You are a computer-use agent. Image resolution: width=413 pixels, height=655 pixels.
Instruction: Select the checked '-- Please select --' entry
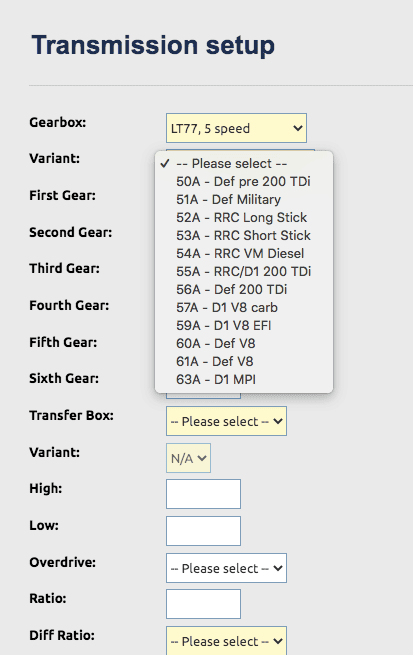coord(244,163)
